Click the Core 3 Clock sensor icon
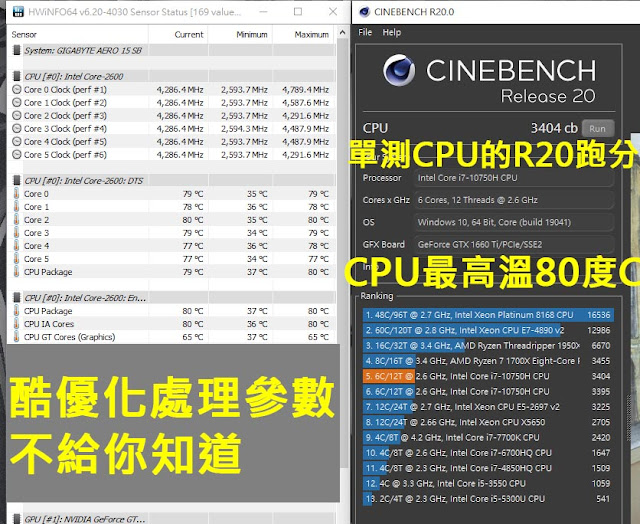This screenshot has width=640, height=524. [17, 129]
